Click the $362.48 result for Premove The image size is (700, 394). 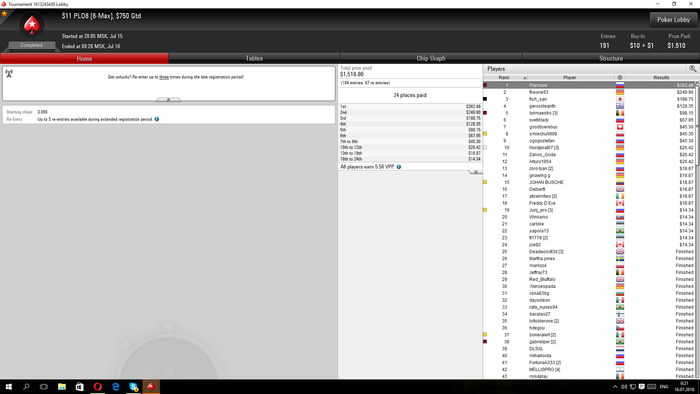pos(685,85)
